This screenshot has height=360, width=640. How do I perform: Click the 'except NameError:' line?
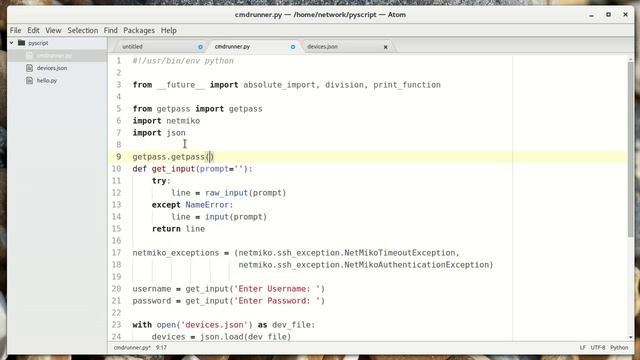(x=192, y=205)
